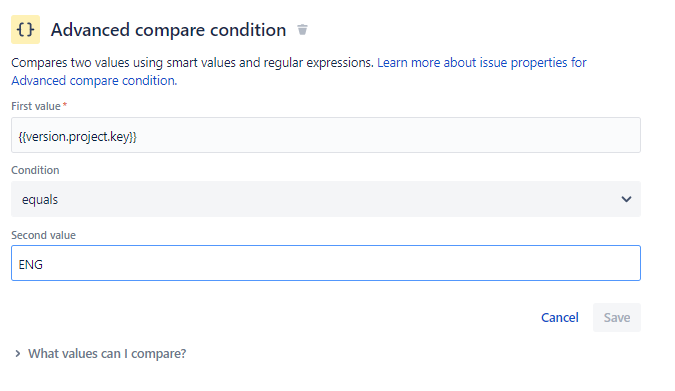Click the arrow icon beside What values can I compare

(17, 354)
